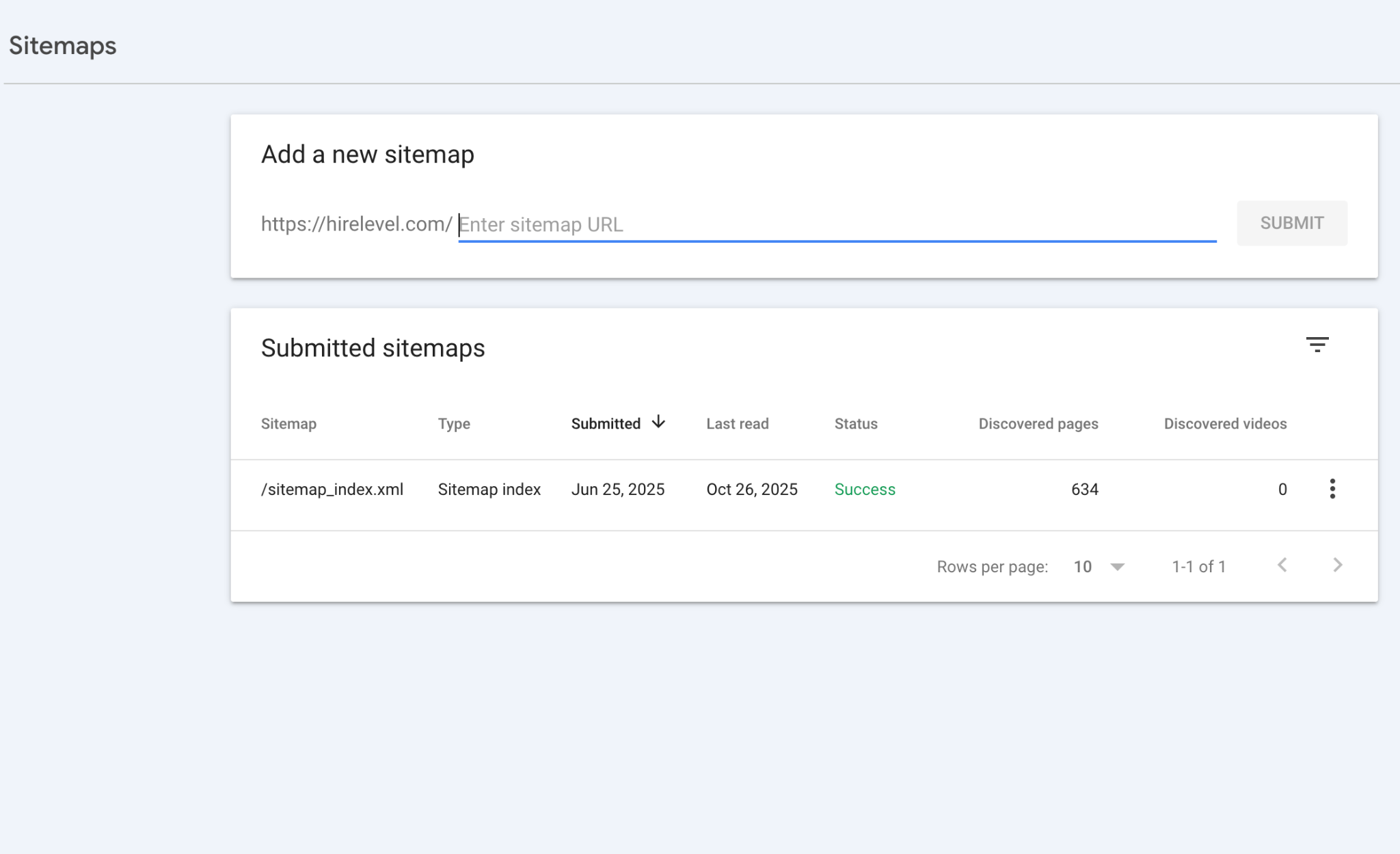Click the rows per page value 10
Image resolution: width=1400 pixels, height=854 pixels.
[x=1082, y=567]
